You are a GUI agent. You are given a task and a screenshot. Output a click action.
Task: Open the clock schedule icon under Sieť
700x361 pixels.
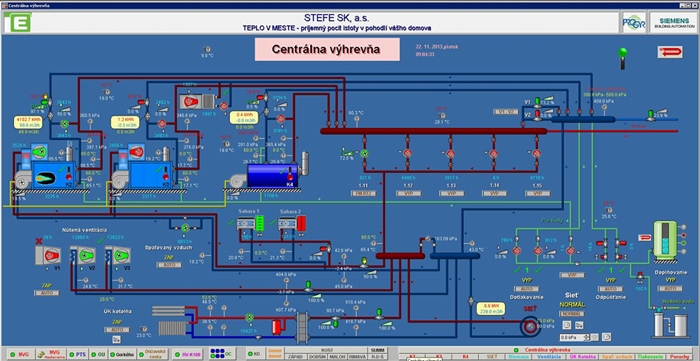coord(567,325)
